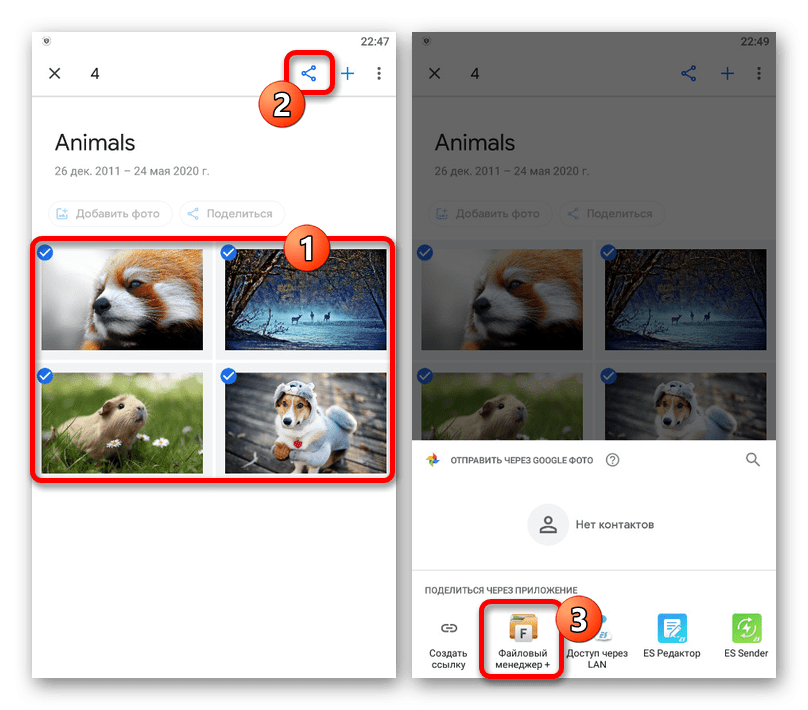Uncheck the red panda photo checkmark, left screen
Image resolution: width=808 pixels, height=710 pixels.
pyautogui.click(x=45, y=252)
